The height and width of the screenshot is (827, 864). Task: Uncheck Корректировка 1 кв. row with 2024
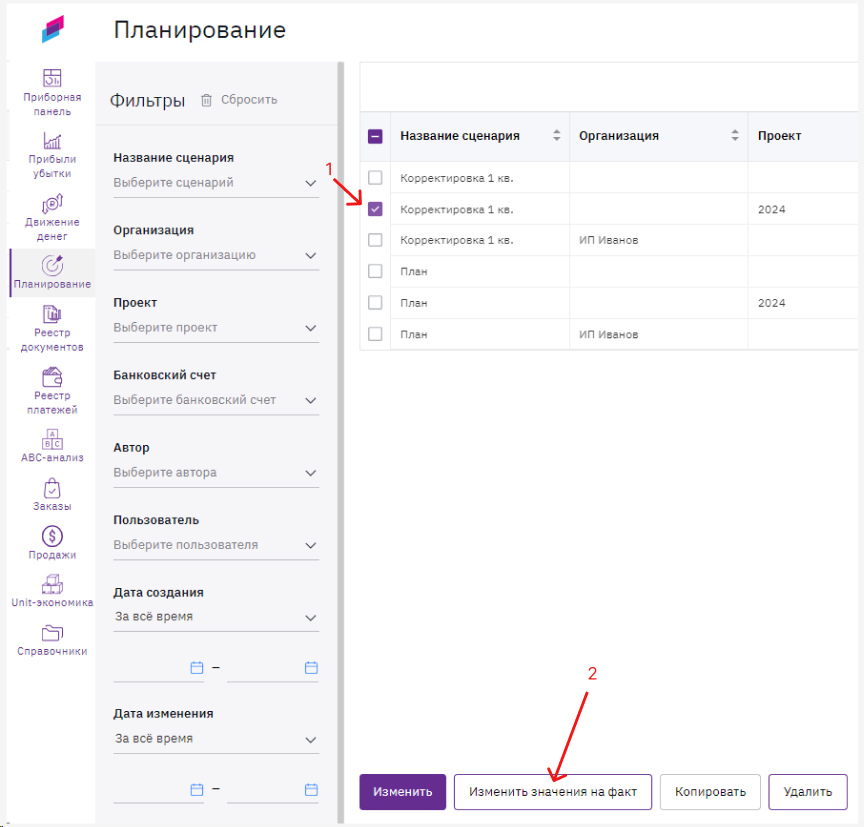pos(375,209)
